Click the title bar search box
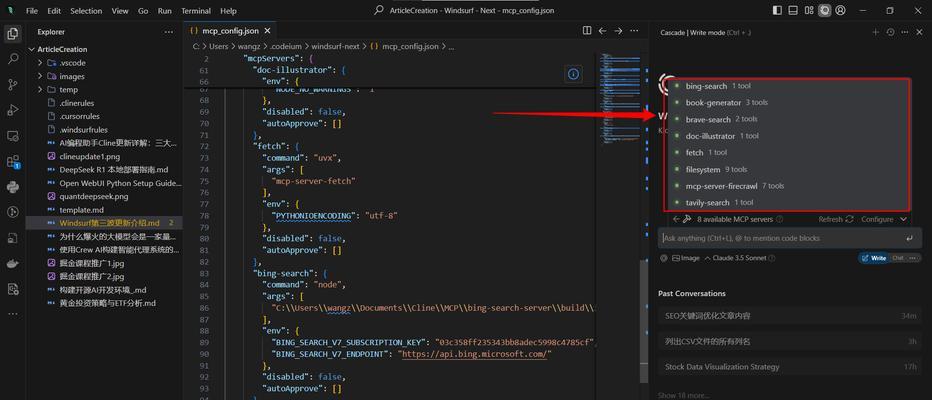This screenshot has width=932, height=400. point(465,11)
